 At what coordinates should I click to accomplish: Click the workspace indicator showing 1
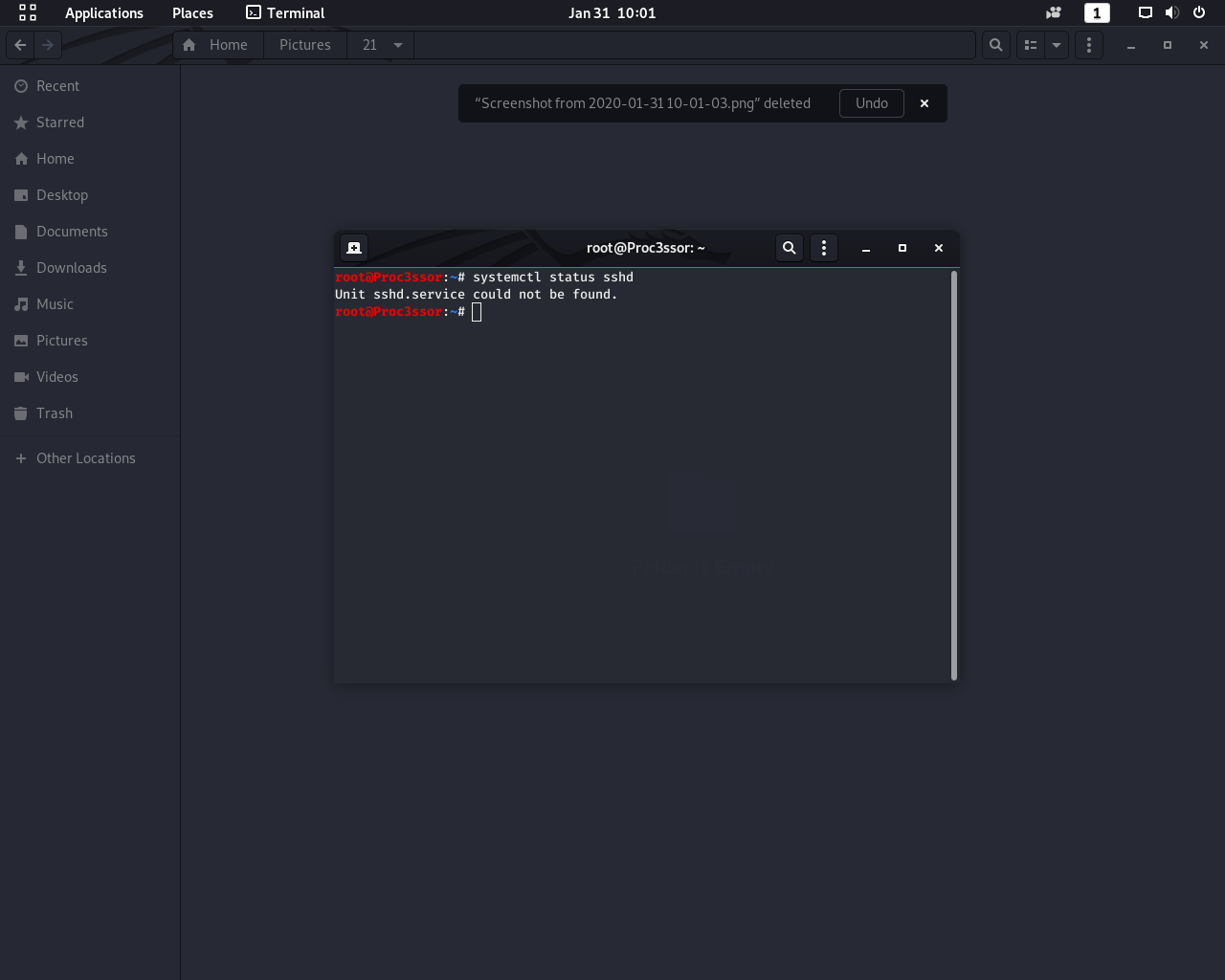click(1097, 12)
